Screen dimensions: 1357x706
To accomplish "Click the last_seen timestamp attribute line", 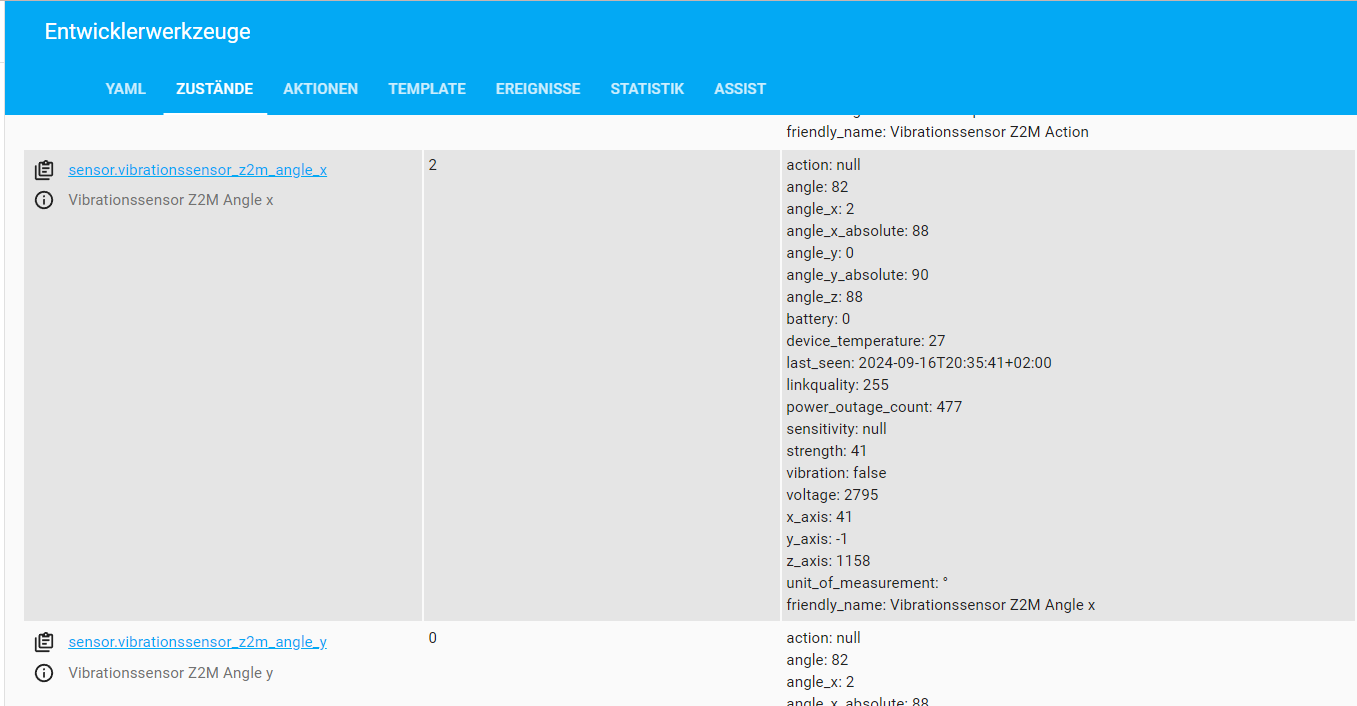I will point(918,363).
